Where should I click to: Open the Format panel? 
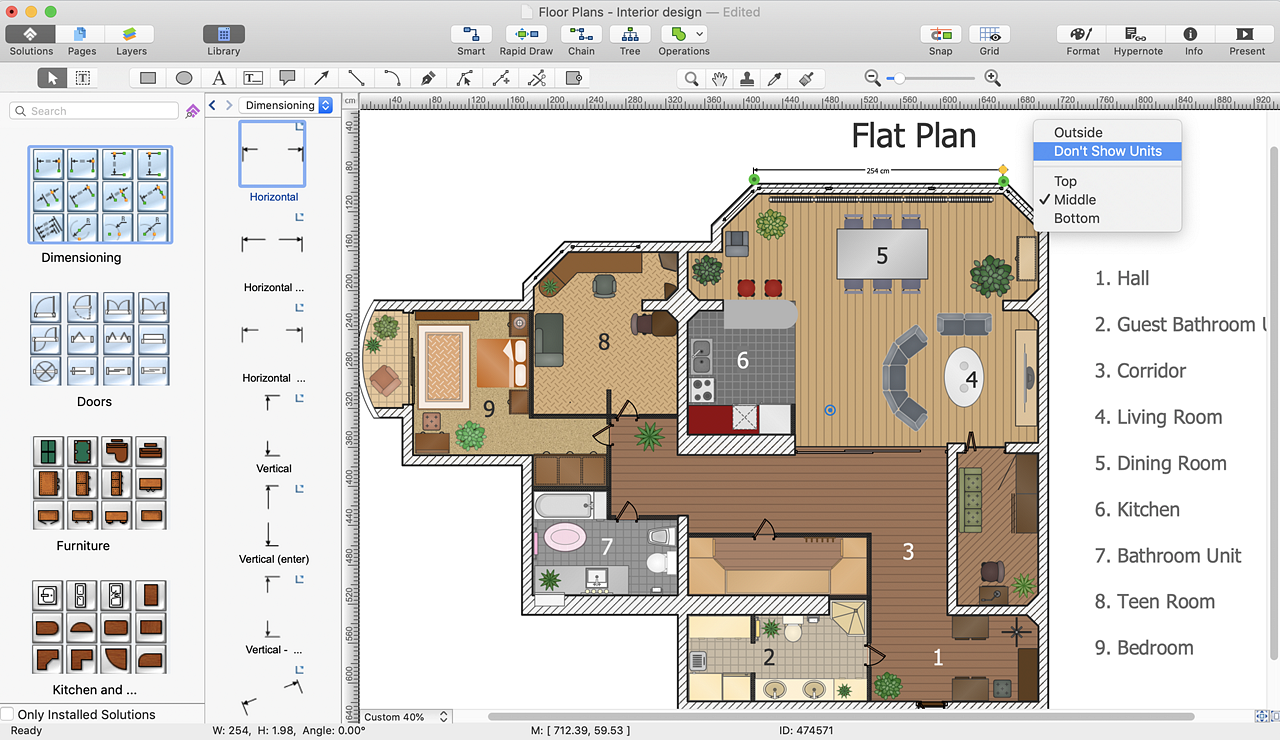tap(1083, 40)
